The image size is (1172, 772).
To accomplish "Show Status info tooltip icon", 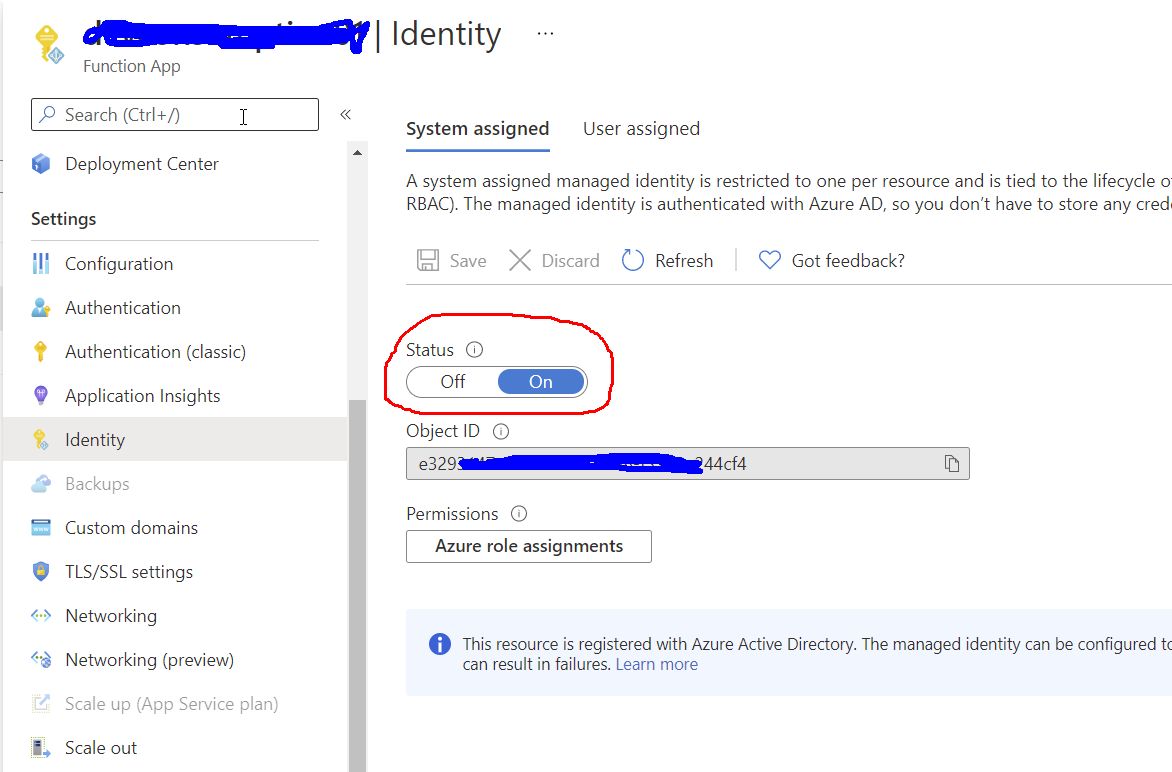I will 475,349.
